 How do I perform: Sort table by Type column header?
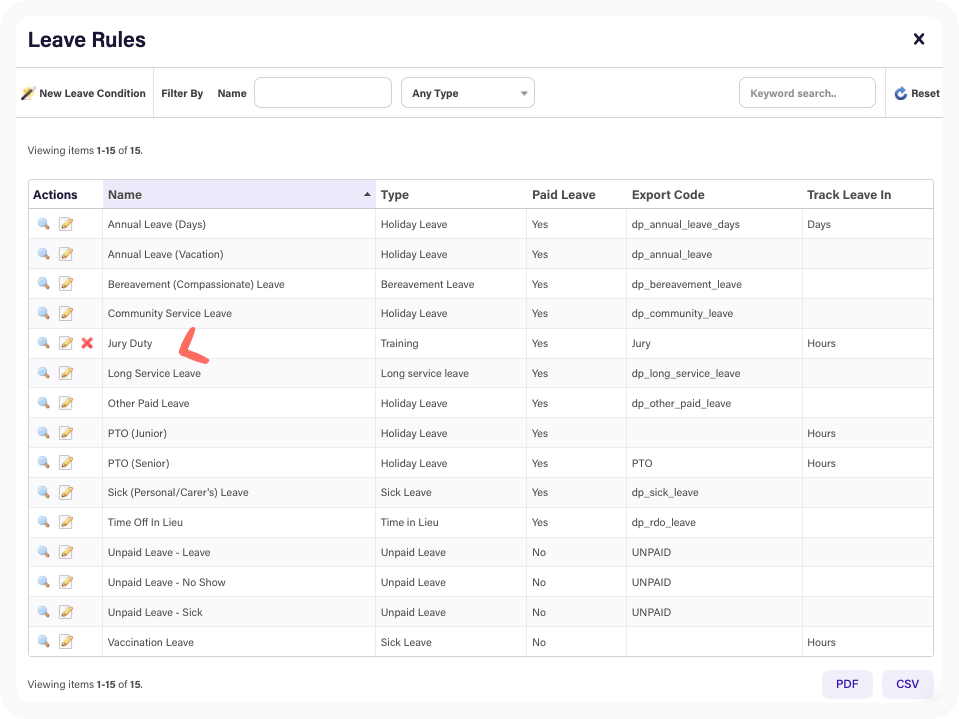click(451, 194)
